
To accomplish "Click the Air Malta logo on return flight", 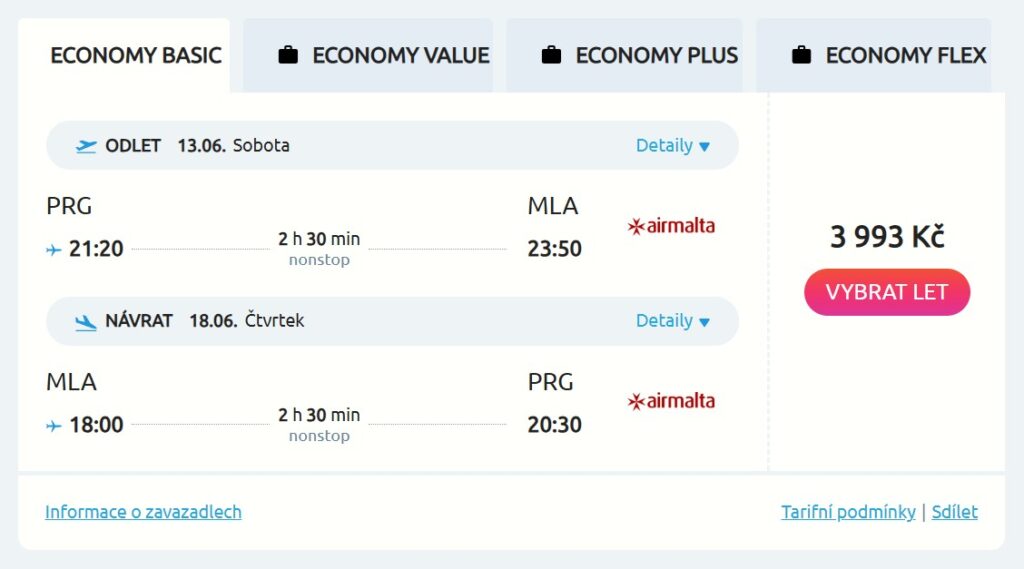I will [671, 402].
